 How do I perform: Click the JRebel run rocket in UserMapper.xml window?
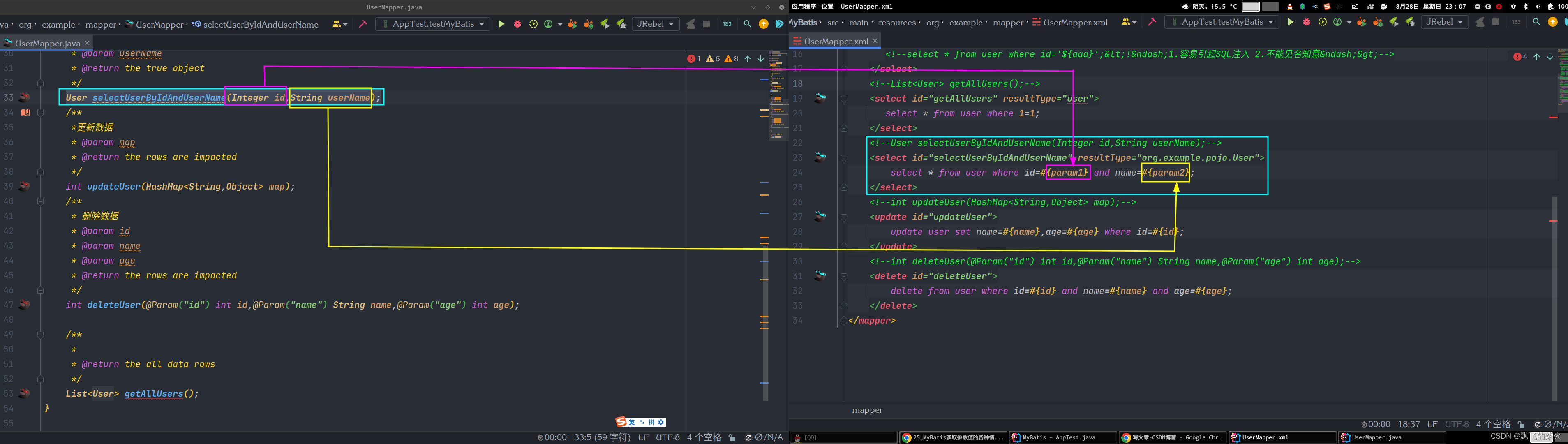(1394, 22)
